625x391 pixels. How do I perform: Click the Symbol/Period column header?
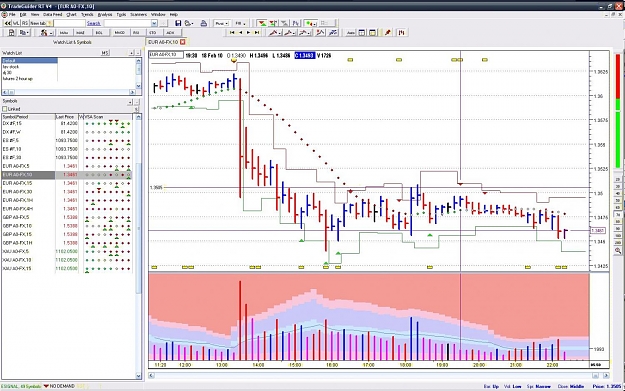click(x=28, y=117)
